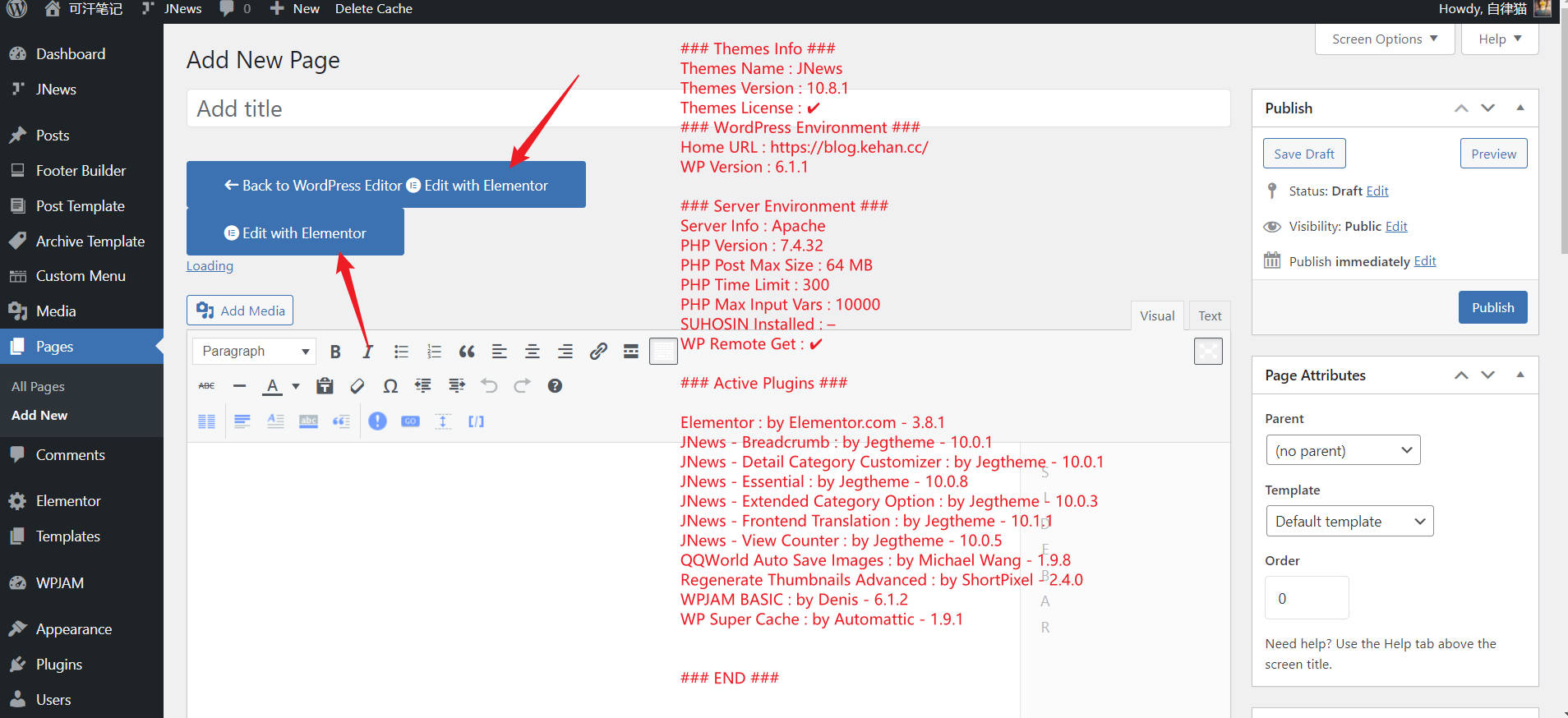1568x718 pixels.
Task: Open the Paragraph format dropdown
Action: [x=255, y=352]
